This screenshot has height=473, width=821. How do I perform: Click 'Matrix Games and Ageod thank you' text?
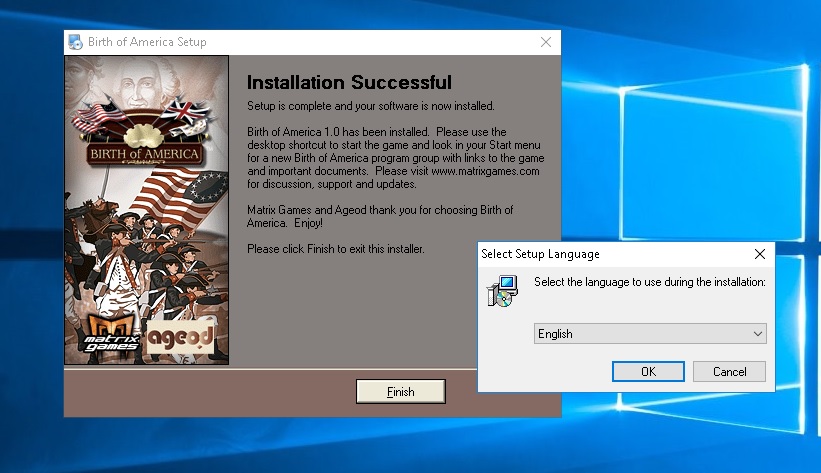pos(380,216)
